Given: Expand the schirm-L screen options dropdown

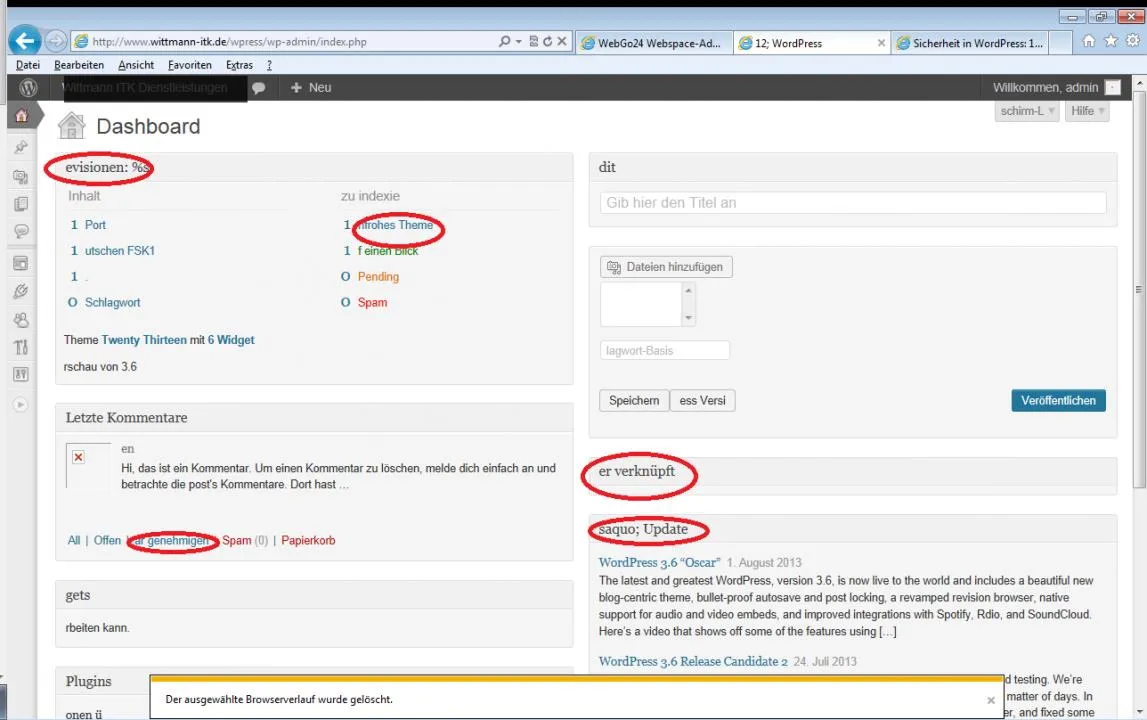Looking at the screenshot, I should (1026, 111).
